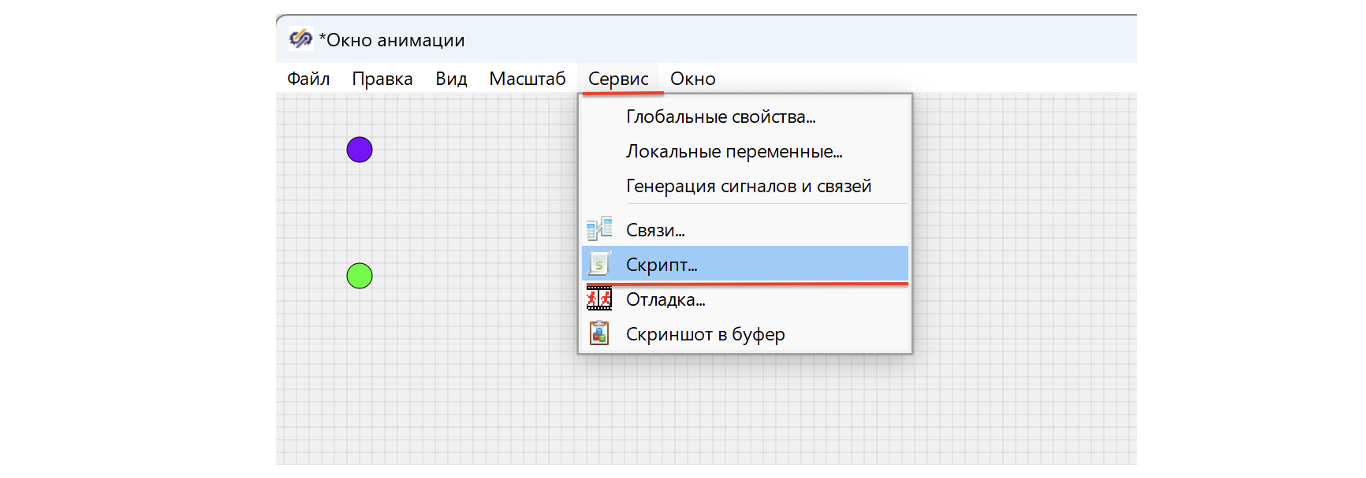The width and height of the screenshot is (1366, 478).
Task: Open the Правка menu
Action: [x=382, y=79]
